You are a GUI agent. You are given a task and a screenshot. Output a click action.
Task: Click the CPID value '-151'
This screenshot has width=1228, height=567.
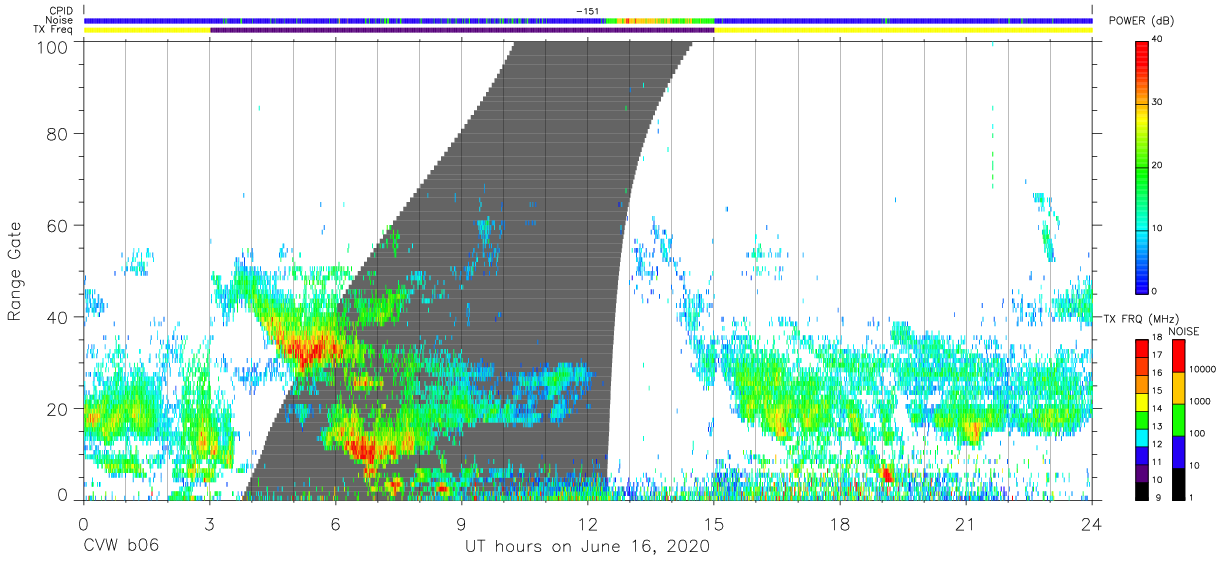[587, 10]
